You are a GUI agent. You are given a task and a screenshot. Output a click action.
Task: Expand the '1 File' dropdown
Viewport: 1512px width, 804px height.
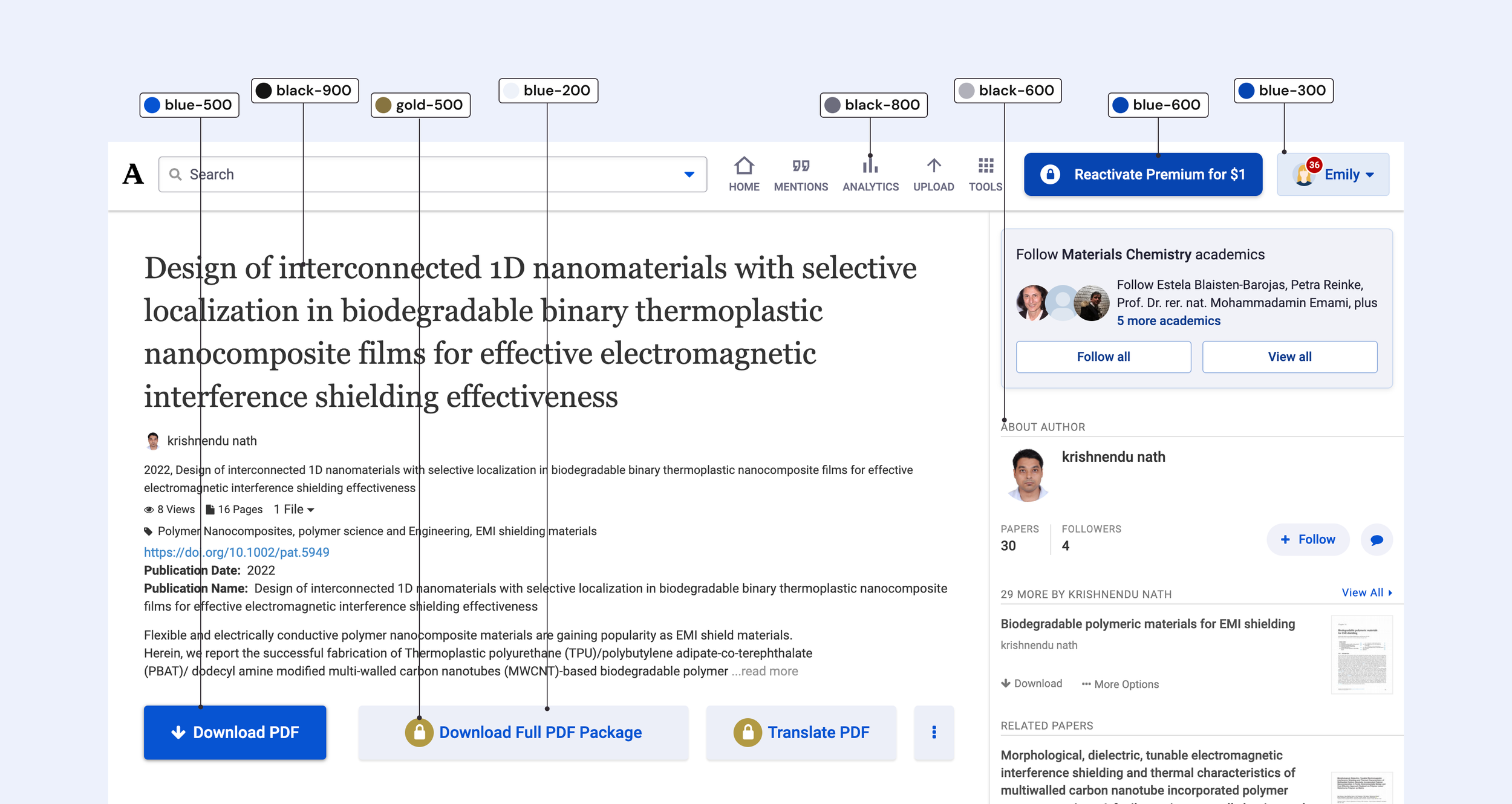click(294, 510)
